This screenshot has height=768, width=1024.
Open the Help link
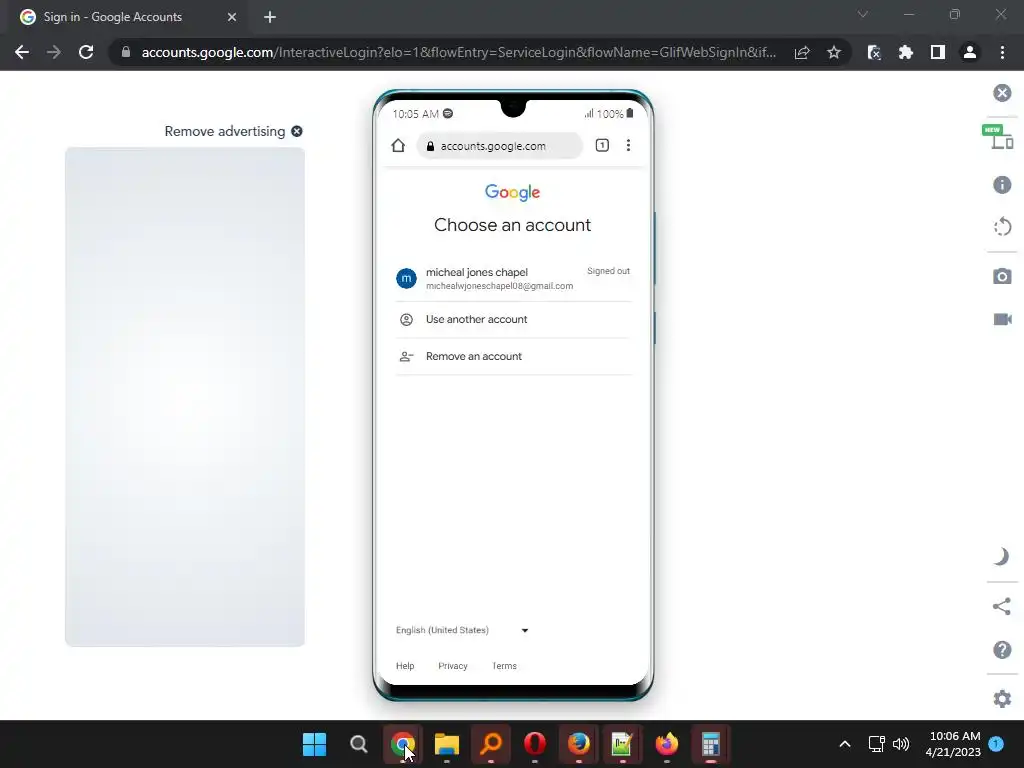point(405,666)
